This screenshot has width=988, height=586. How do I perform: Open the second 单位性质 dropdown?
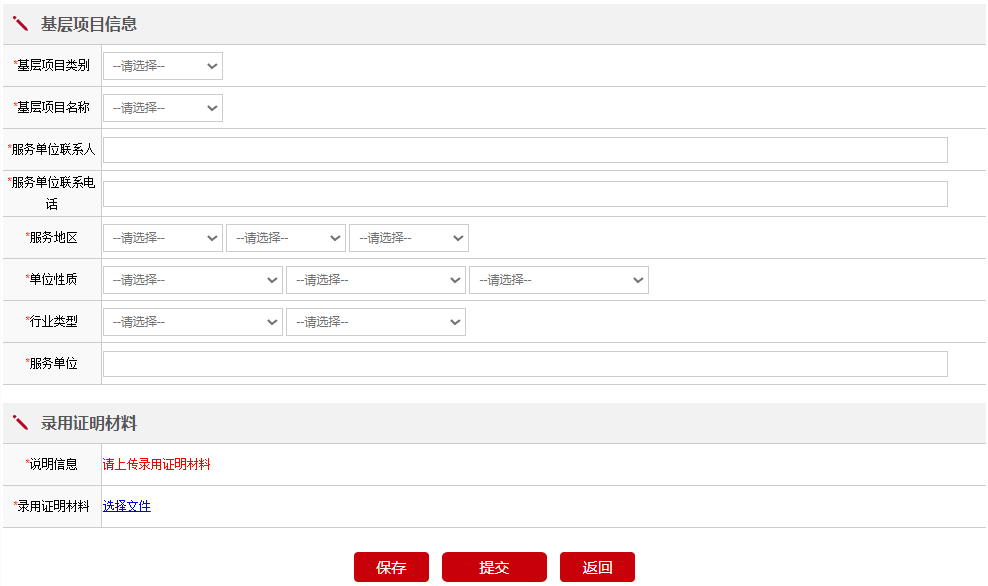(376, 280)
